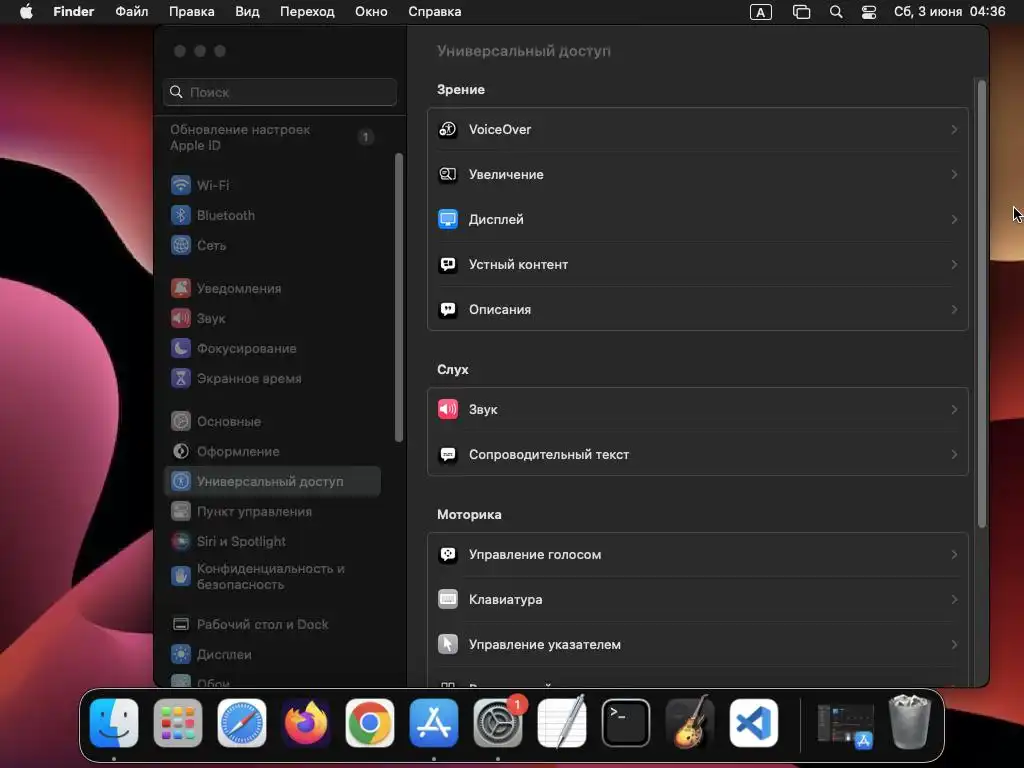Click the blue Дисплей icon in Зрение
The height and width of the screenshot is (768, 1024).
click(447, 219)
